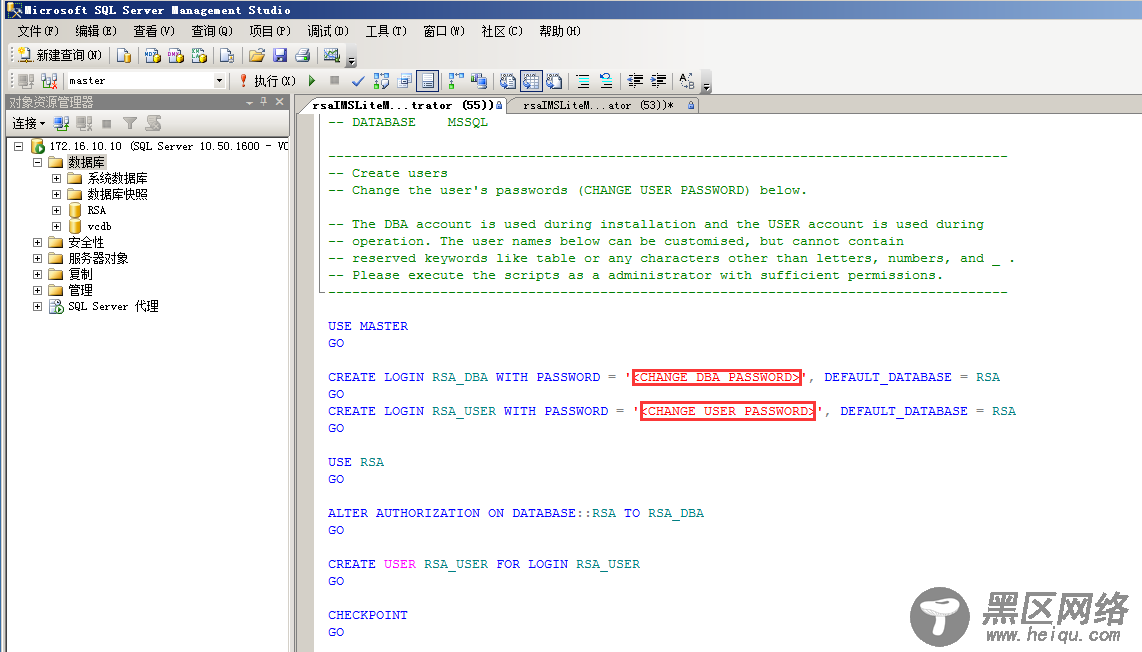The image size is (1142, 652).
Task: Open the 工具(T) menu
Action: pos(386,31)
